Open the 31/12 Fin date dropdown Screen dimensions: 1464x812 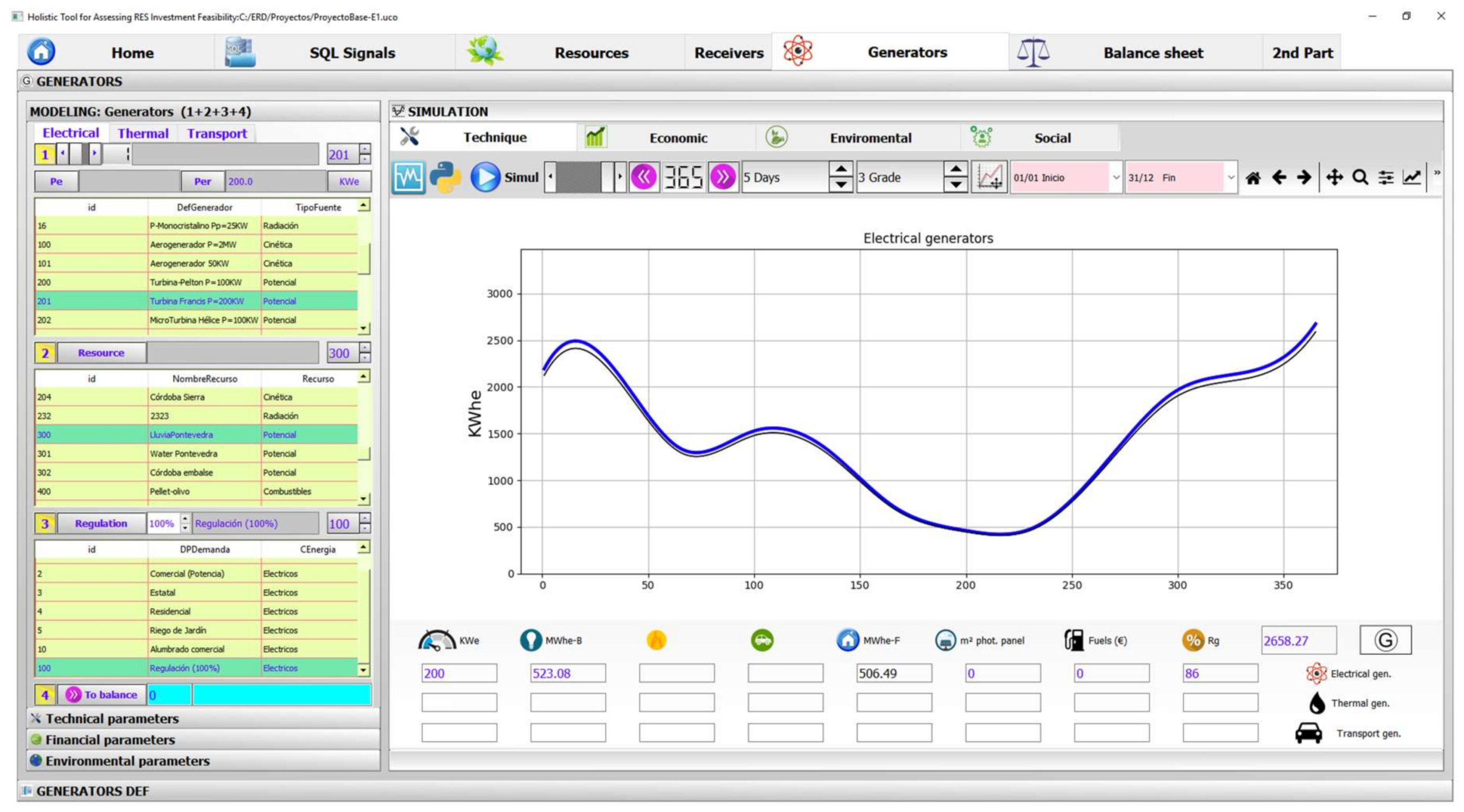pos(1230,178)
